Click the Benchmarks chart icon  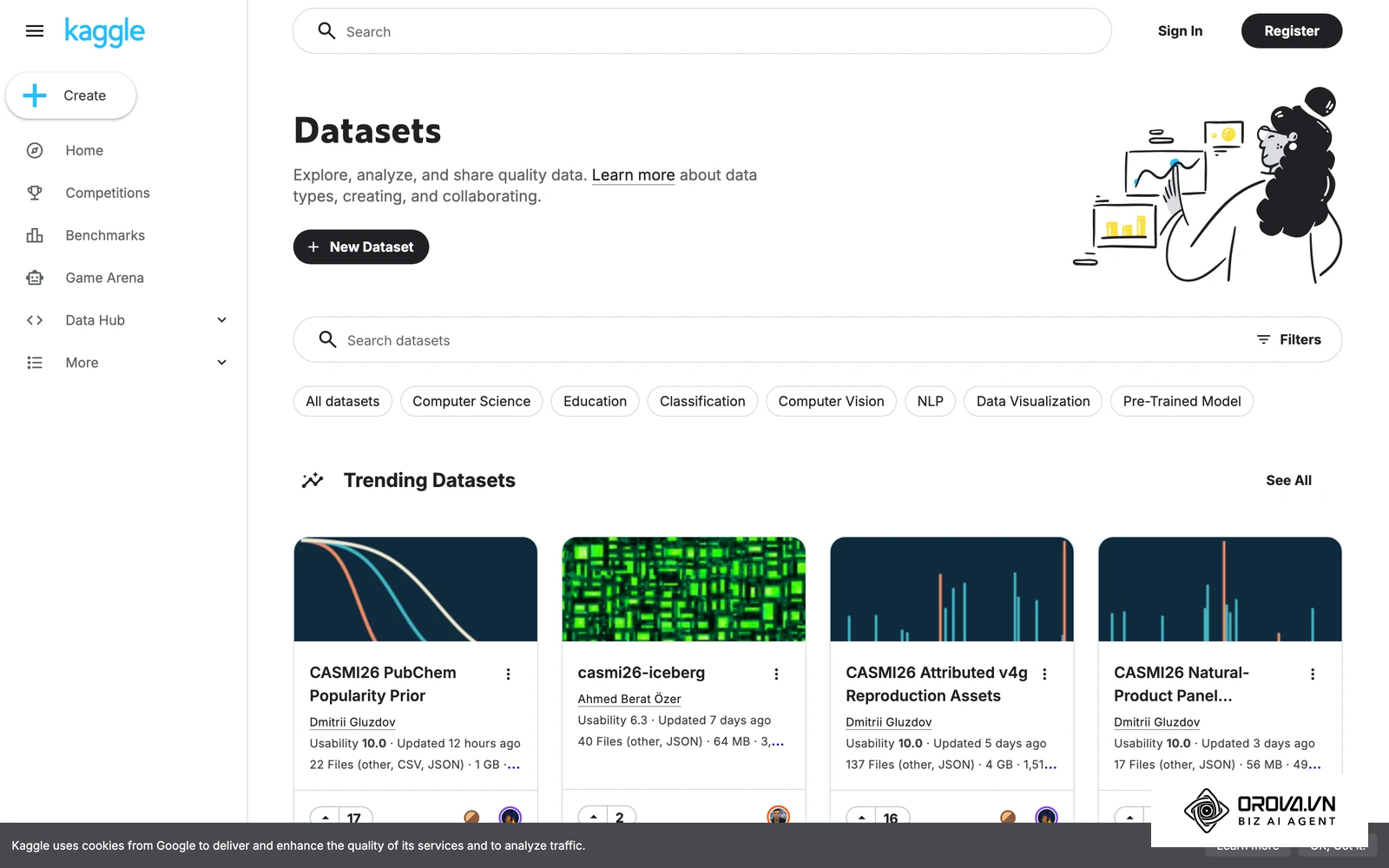pyautogui.click(x=35, y=235)
